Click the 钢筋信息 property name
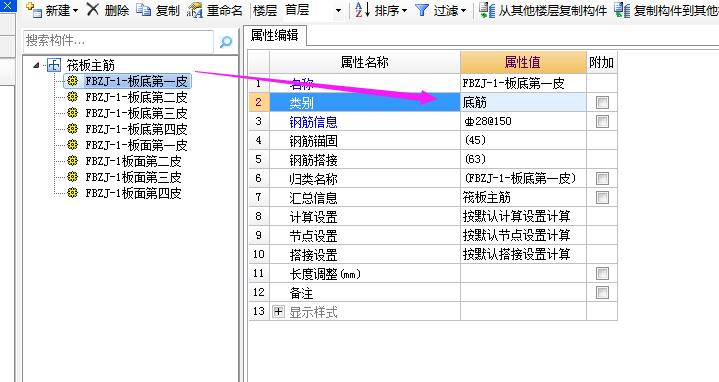Screen dimensions: 719x382 [313, 122]
